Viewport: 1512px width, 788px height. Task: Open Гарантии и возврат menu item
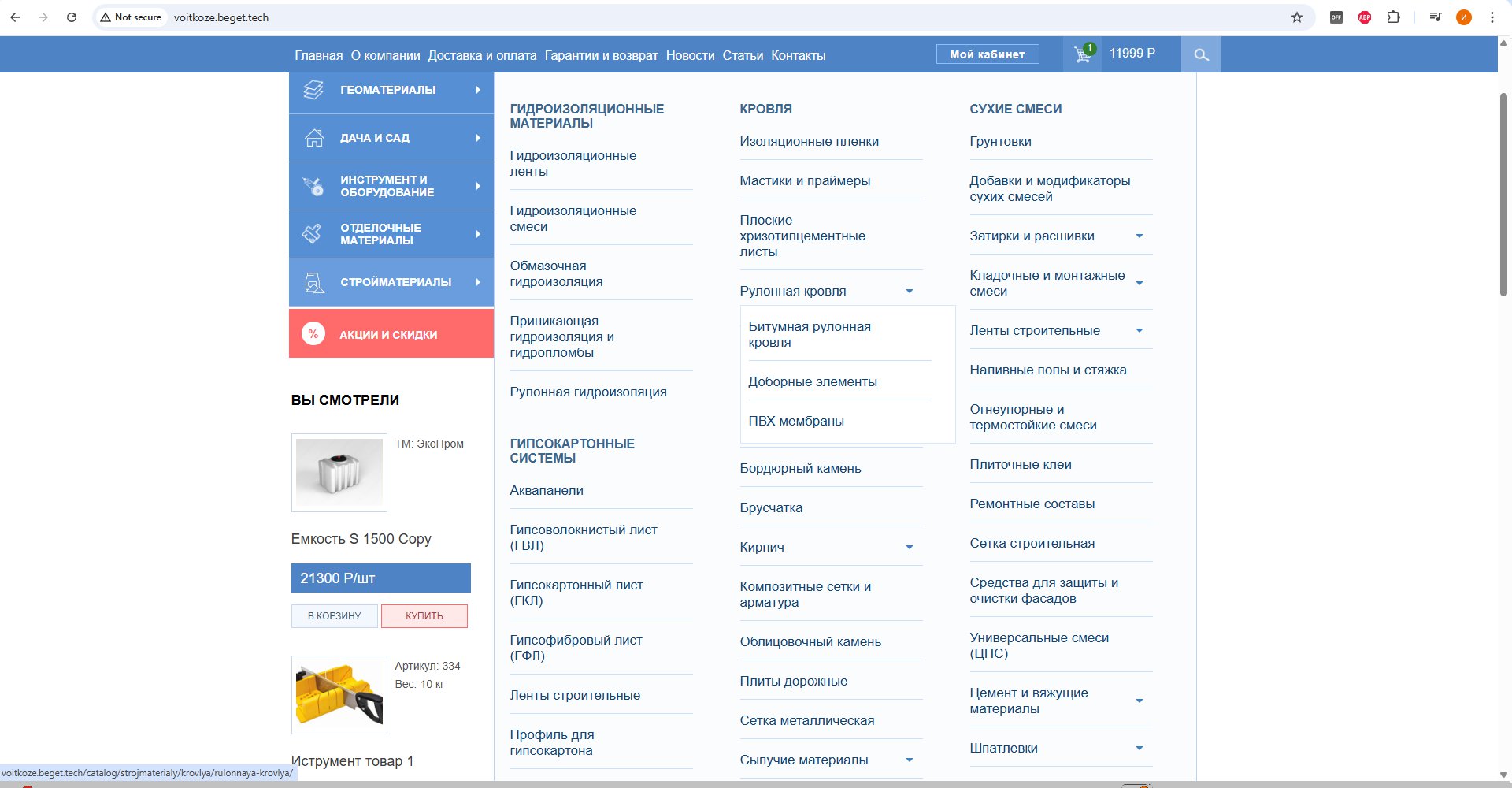[601, 55]
